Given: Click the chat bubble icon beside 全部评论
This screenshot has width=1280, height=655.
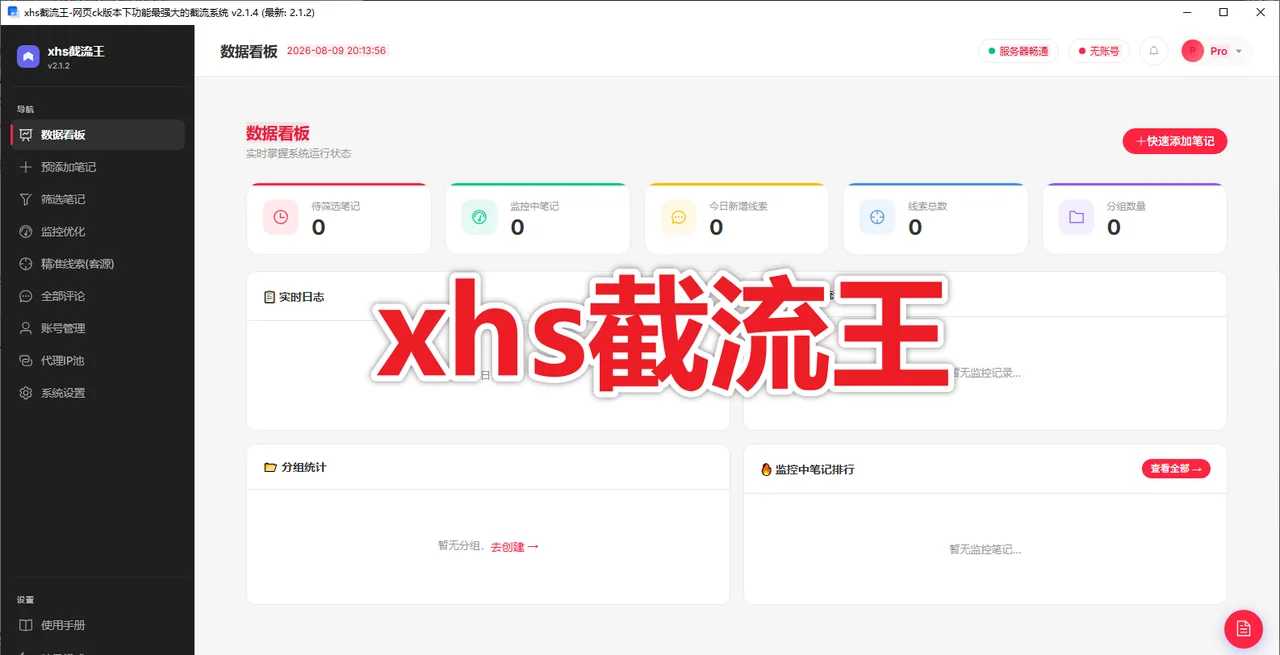Looking at the screenshot, I should point(26,296).
